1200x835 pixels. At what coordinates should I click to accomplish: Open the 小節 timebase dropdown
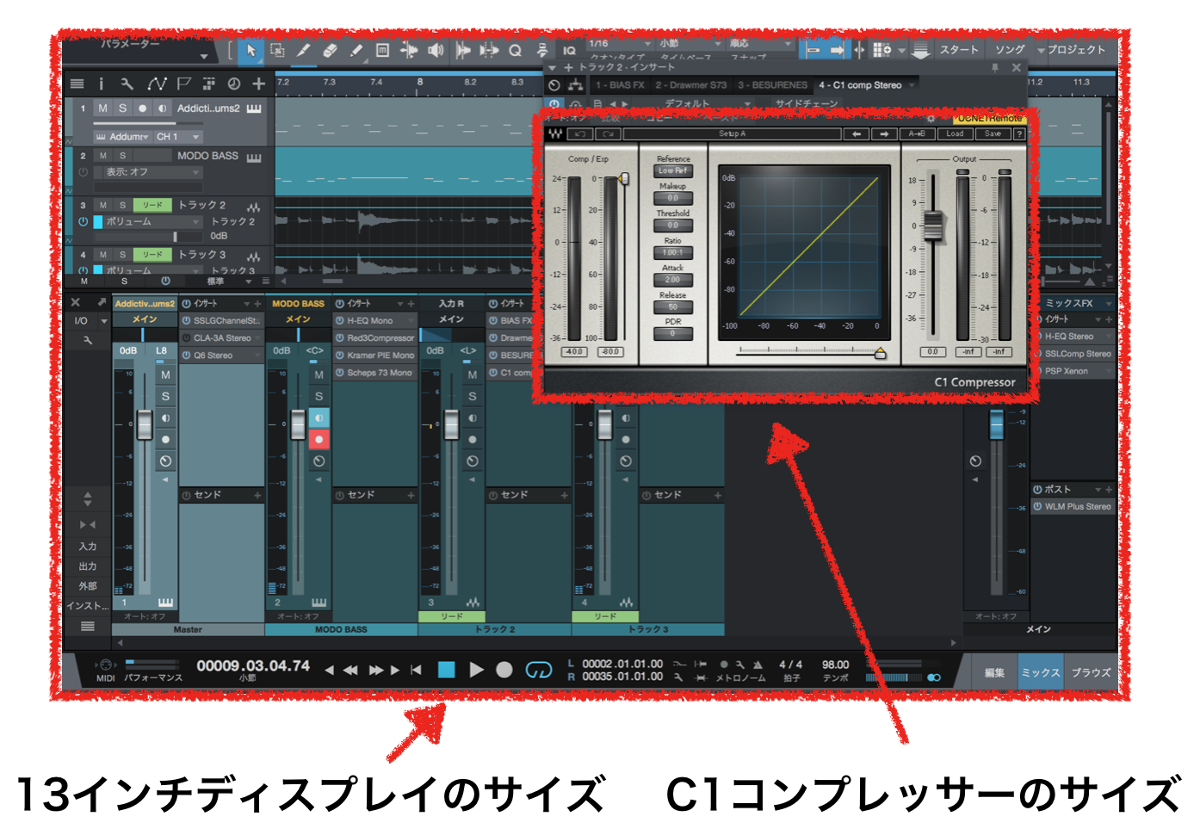click(x=690, y=44)
